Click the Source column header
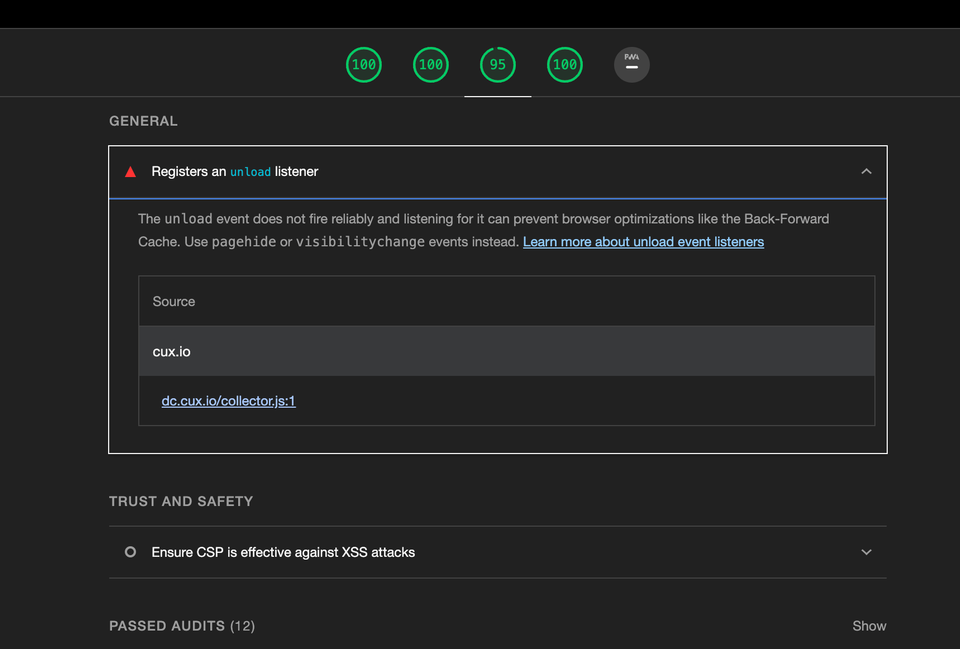The height and width of the screenshot is (649, 960). point(173,300)
